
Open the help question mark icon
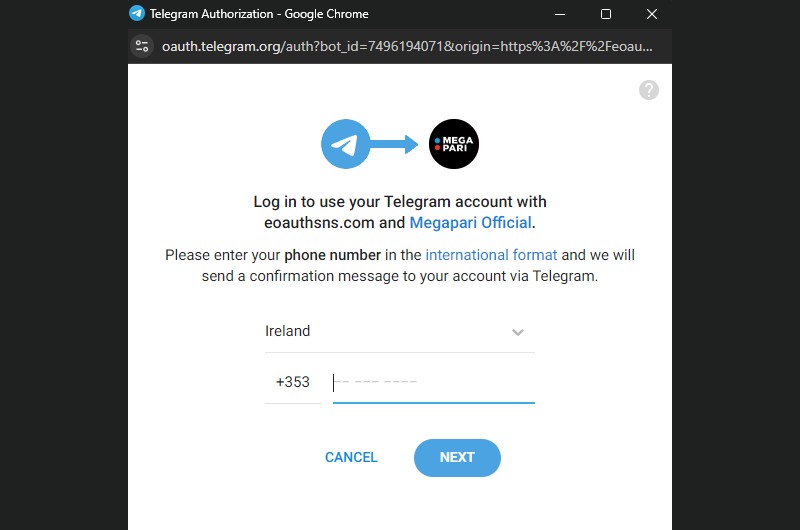pos(648,90)
